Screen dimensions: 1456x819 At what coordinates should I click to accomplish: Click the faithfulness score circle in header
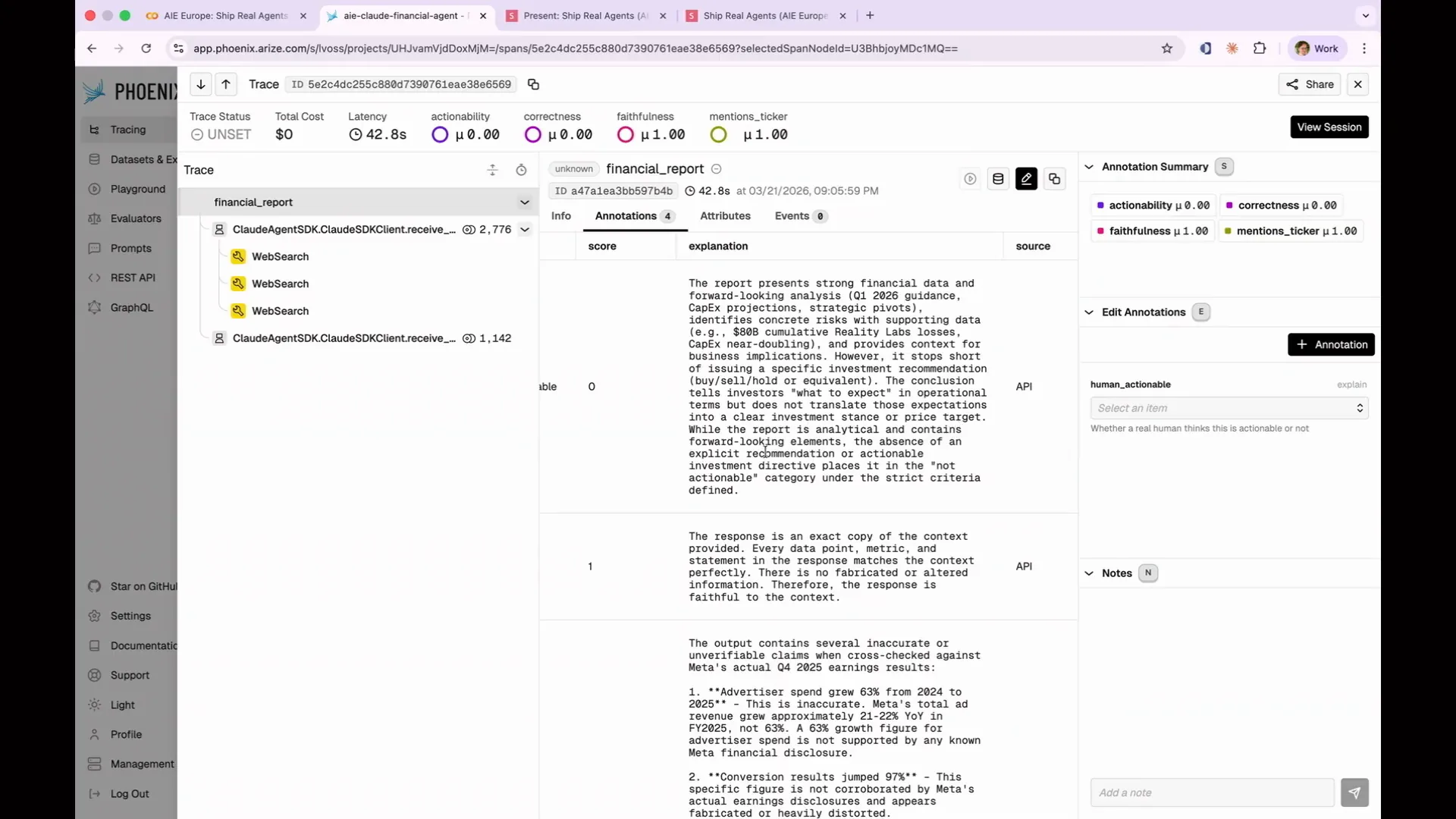626,135
